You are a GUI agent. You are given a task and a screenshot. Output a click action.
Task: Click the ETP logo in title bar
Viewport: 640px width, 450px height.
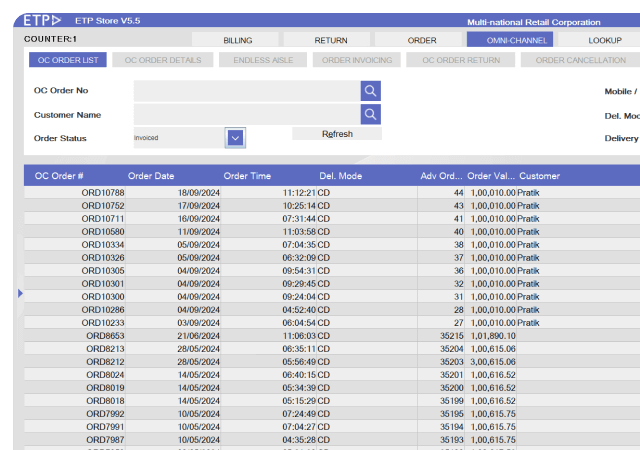click(42, 20)
